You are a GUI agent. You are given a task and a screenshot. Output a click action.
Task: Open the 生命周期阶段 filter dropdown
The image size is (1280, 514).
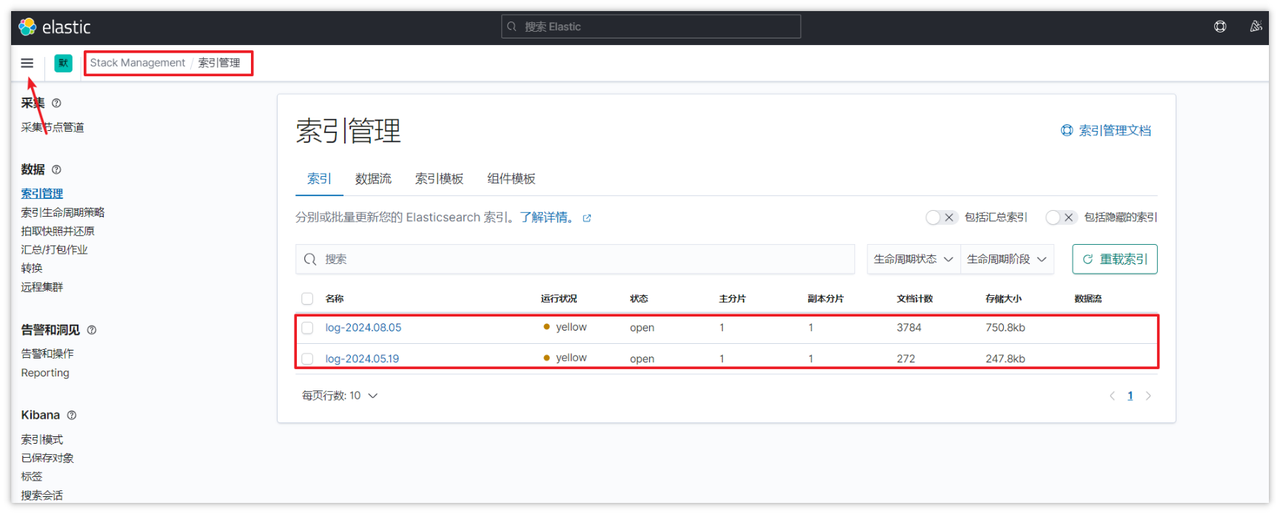pos(1007,259)
